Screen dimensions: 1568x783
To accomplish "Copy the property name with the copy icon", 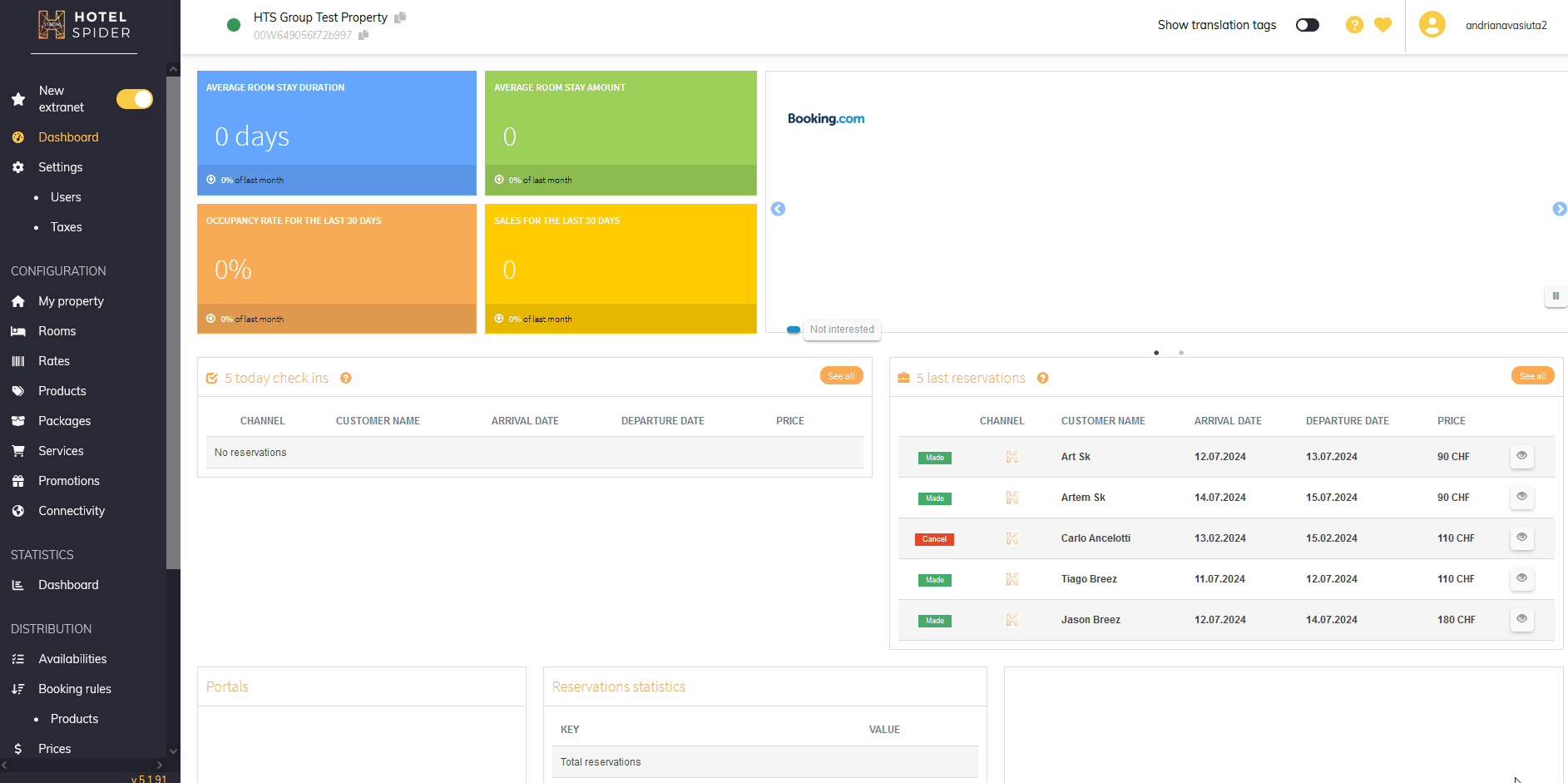I will tap(400, 17).
